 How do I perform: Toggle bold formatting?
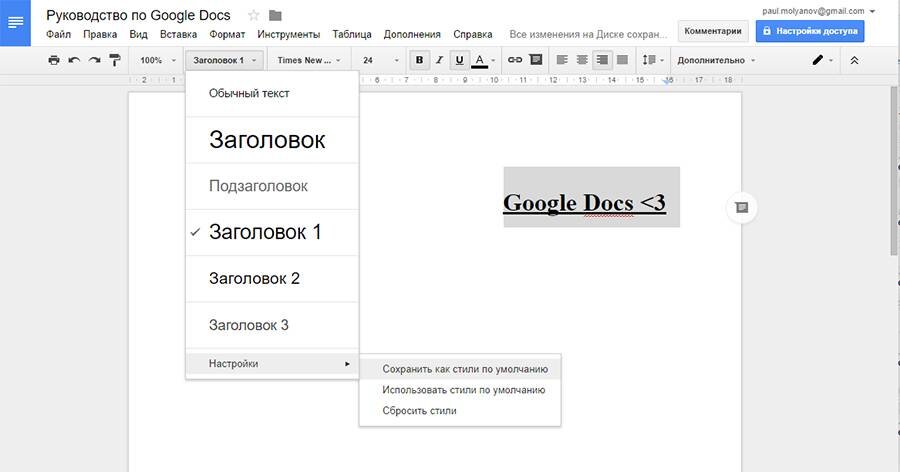(x=420, y=60)
